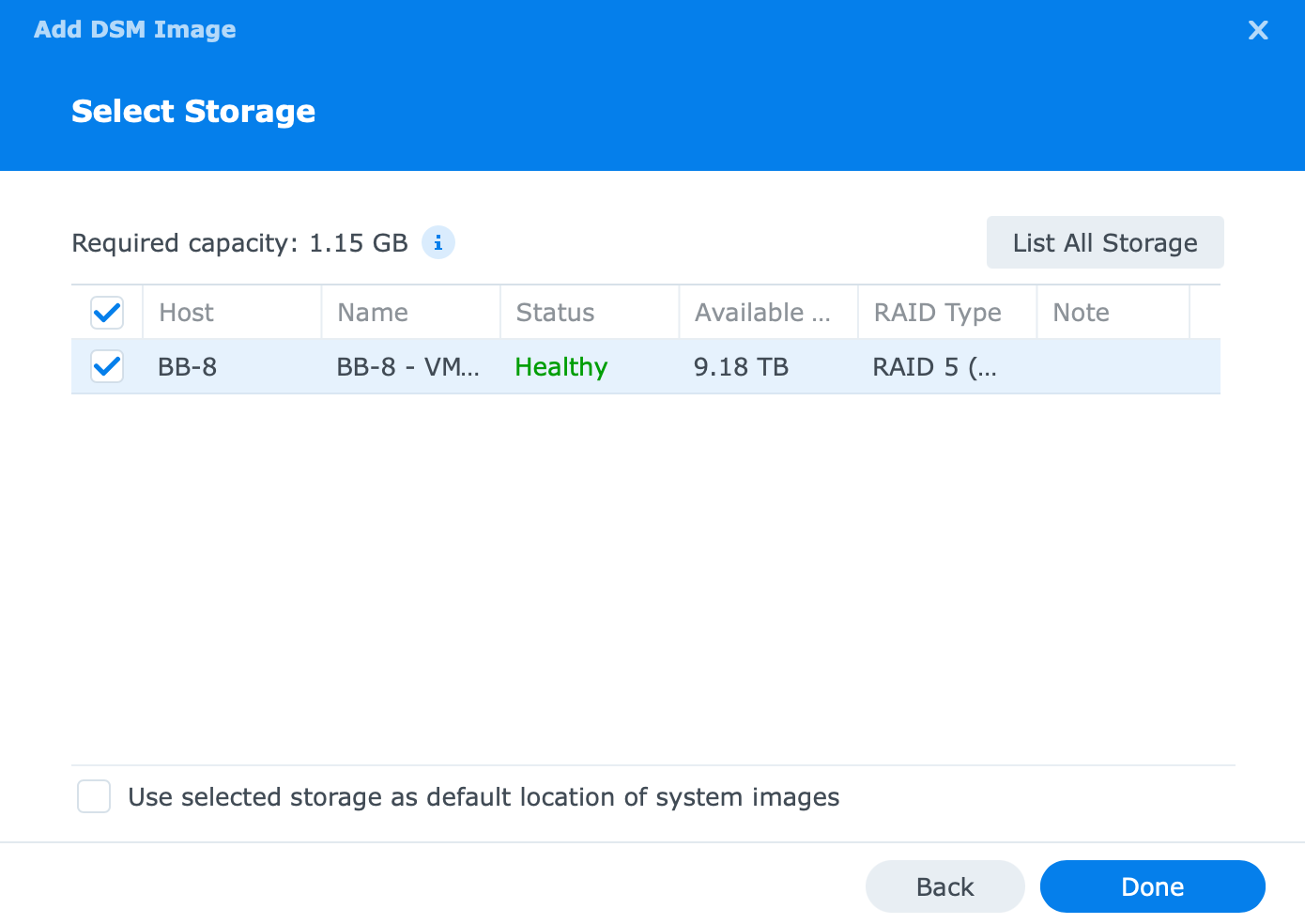Sort by the Name column header
Image resolution: width=1305 pixels, height=924 pixels.
point(373,313)
